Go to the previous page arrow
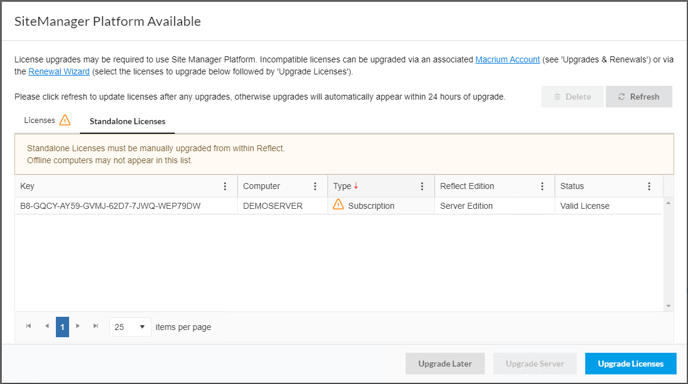This screenshot has width=688, height=384. pyautogui.click(x=47, y=326)
